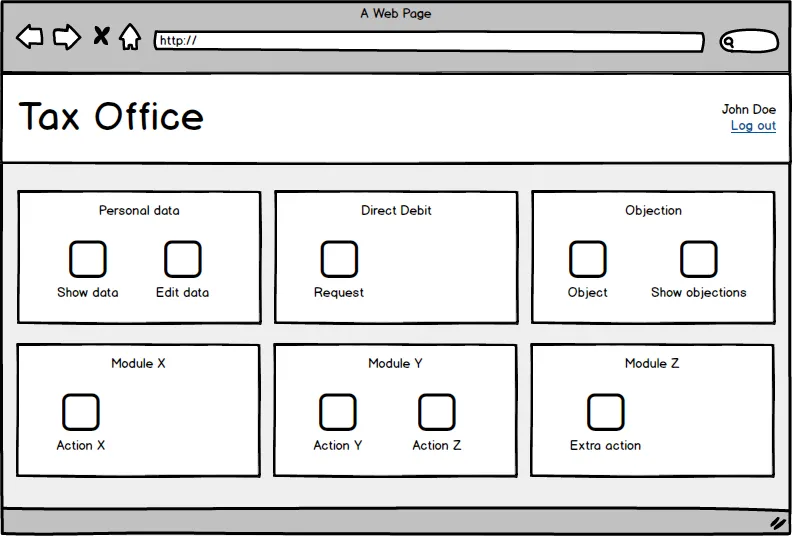
Task: Click the window resize grip icon
Action: pos(779,523)
